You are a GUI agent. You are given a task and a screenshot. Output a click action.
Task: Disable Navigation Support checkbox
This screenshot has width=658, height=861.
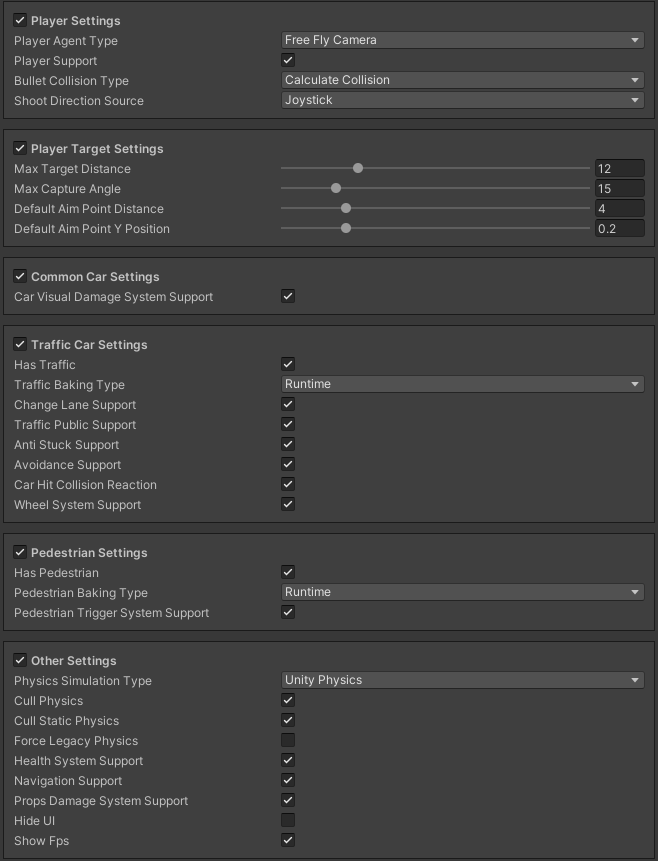pyautogui.click(x=288, y=780)
